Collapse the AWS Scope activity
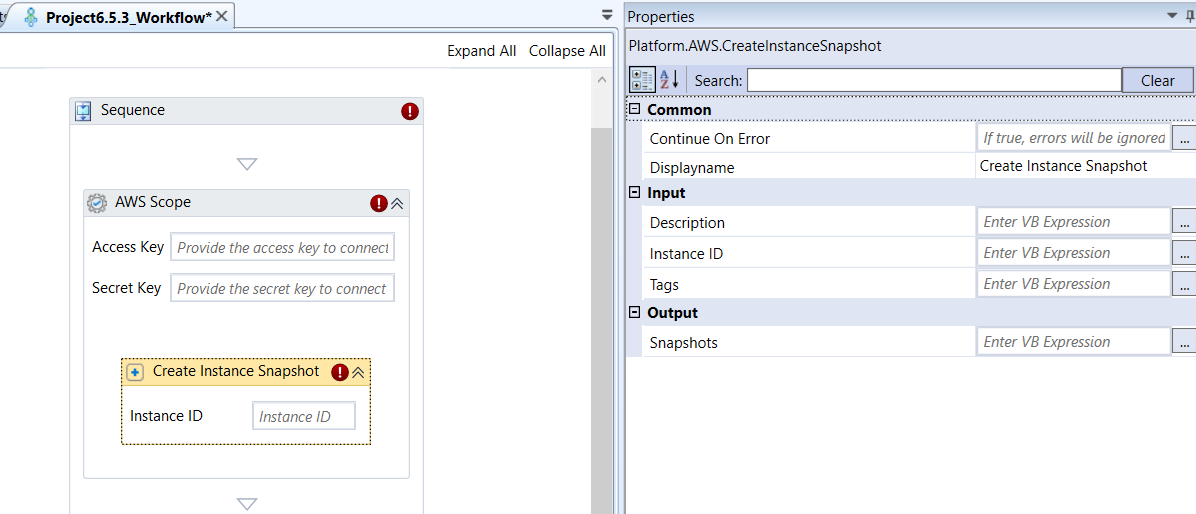Screen dimensions: 1196x514 click(397, 204)
